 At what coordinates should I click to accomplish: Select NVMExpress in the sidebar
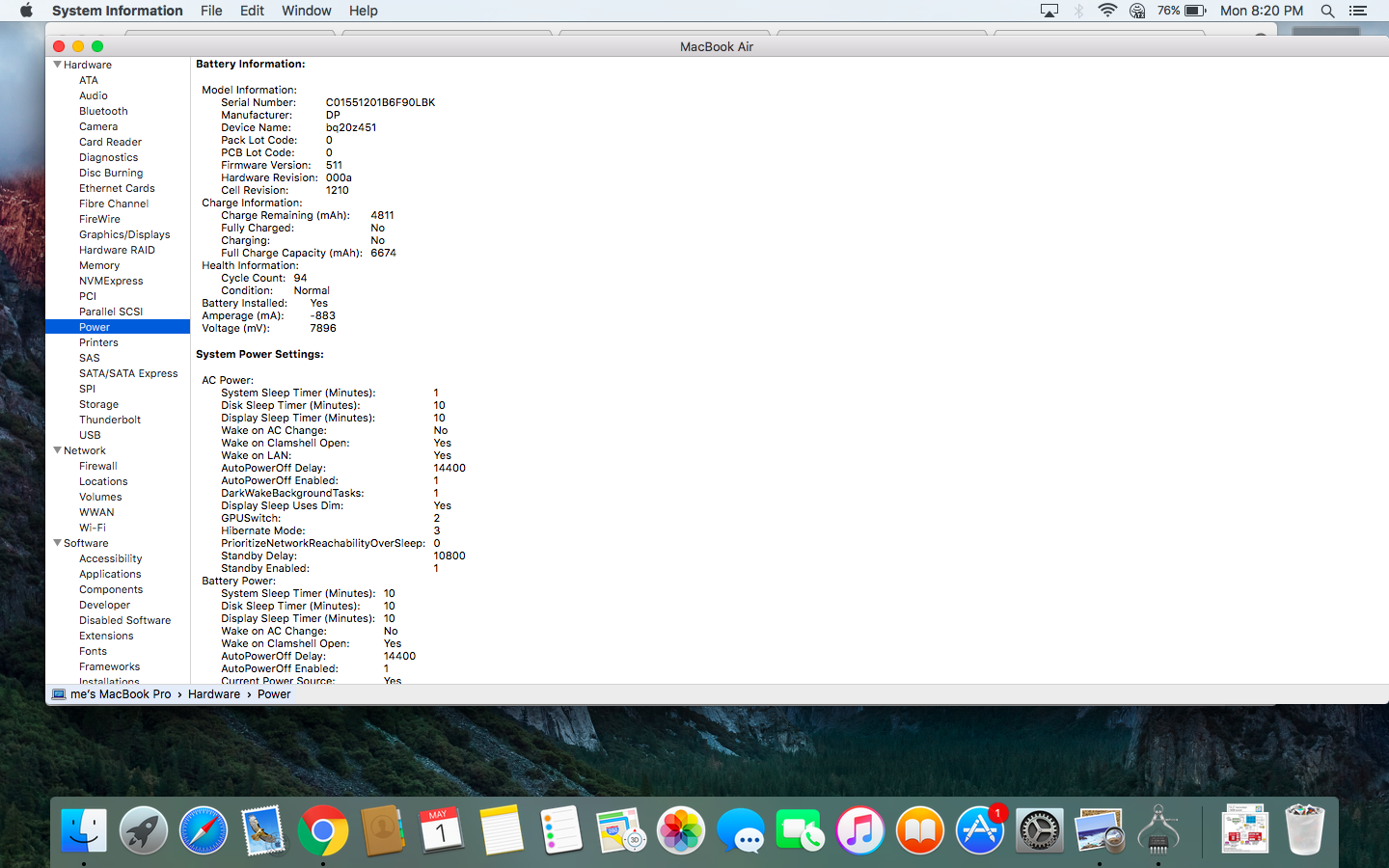tap(111, 281)
